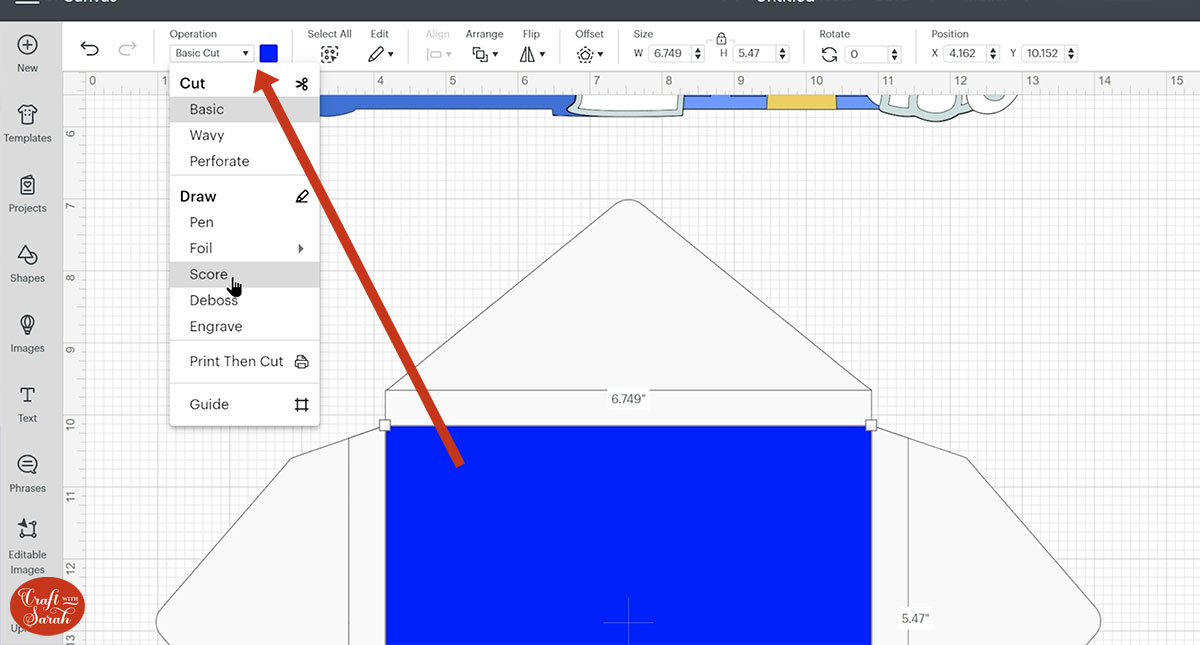Expand the Basic Cut operation dropdown

click(x=212, y=53)
